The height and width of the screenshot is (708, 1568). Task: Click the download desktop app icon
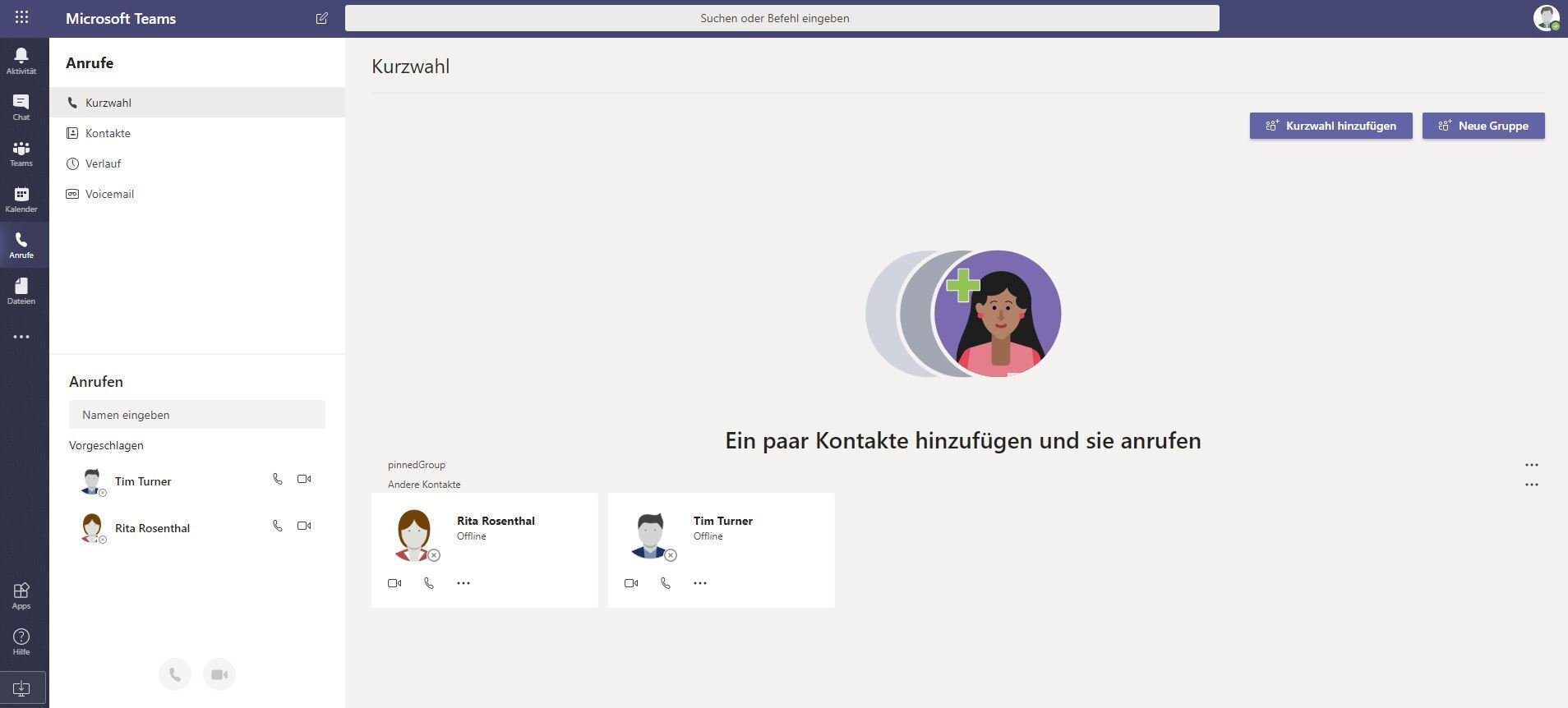click(22, 688)
